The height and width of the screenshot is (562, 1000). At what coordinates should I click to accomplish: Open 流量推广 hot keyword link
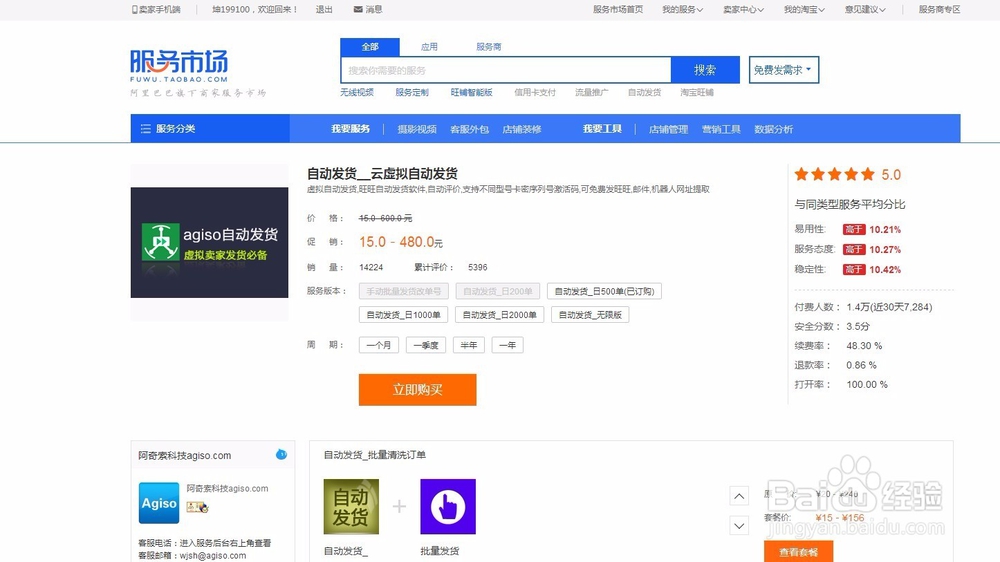[591, 92]
